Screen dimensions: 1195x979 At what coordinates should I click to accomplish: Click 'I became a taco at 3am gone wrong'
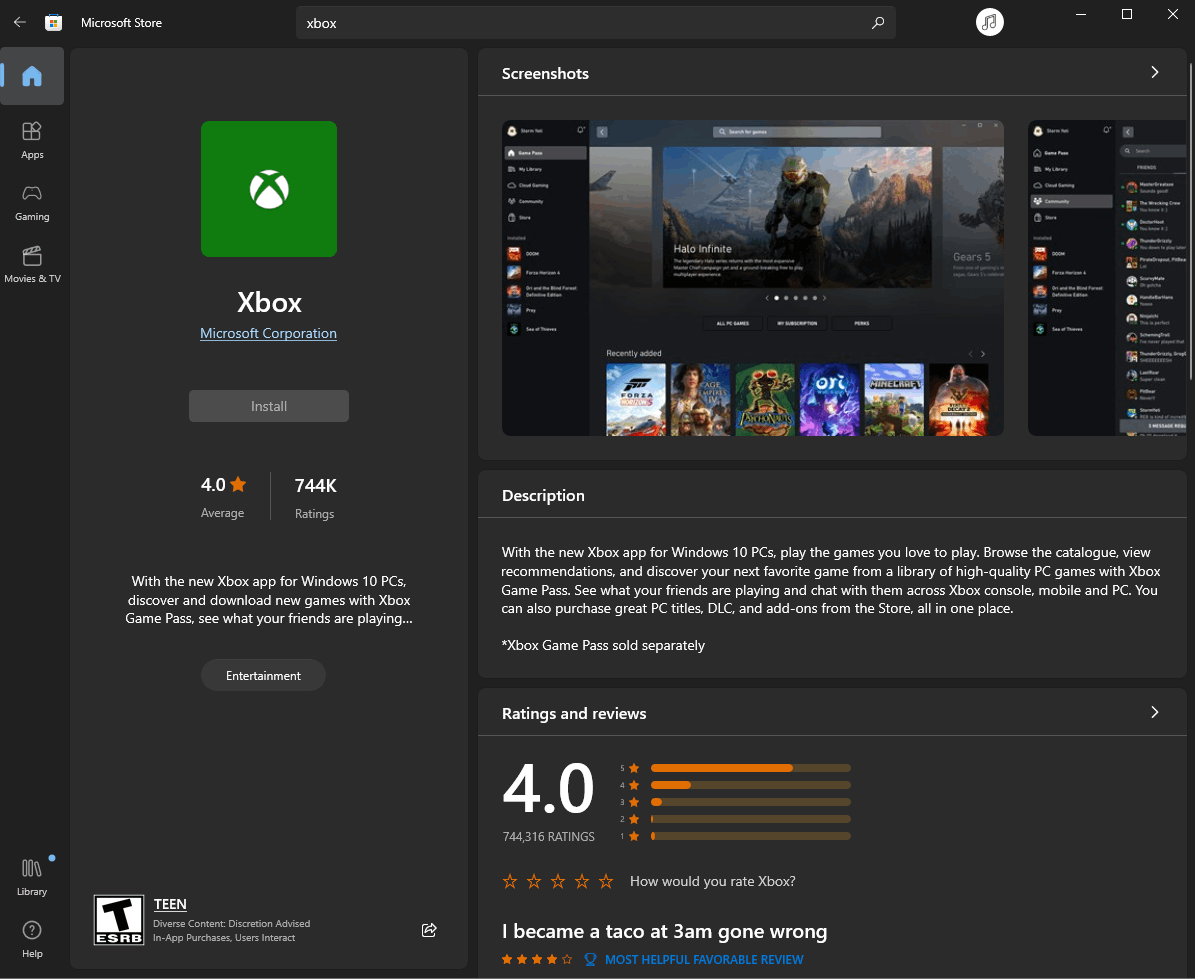point(664,931)
